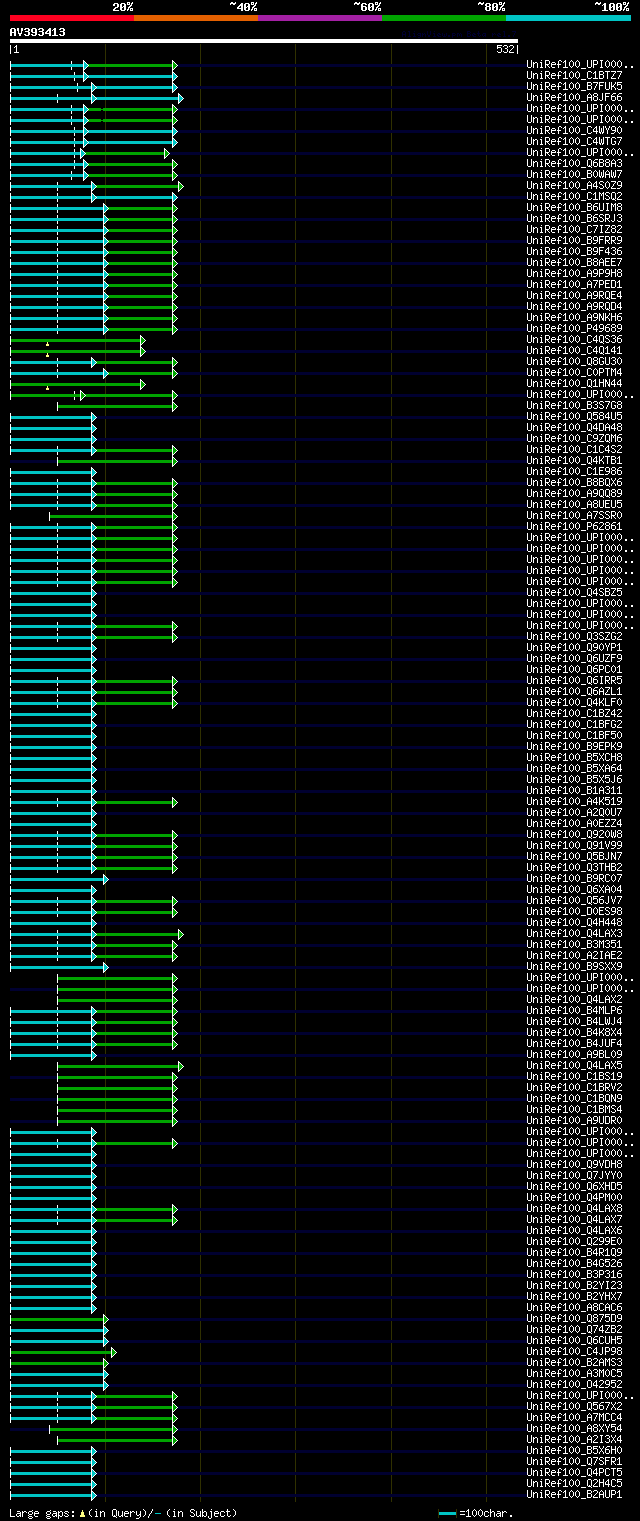Click the white query sequence bar
The height and width of the screenshot is (1521, 640).
[x=264, y=41]
